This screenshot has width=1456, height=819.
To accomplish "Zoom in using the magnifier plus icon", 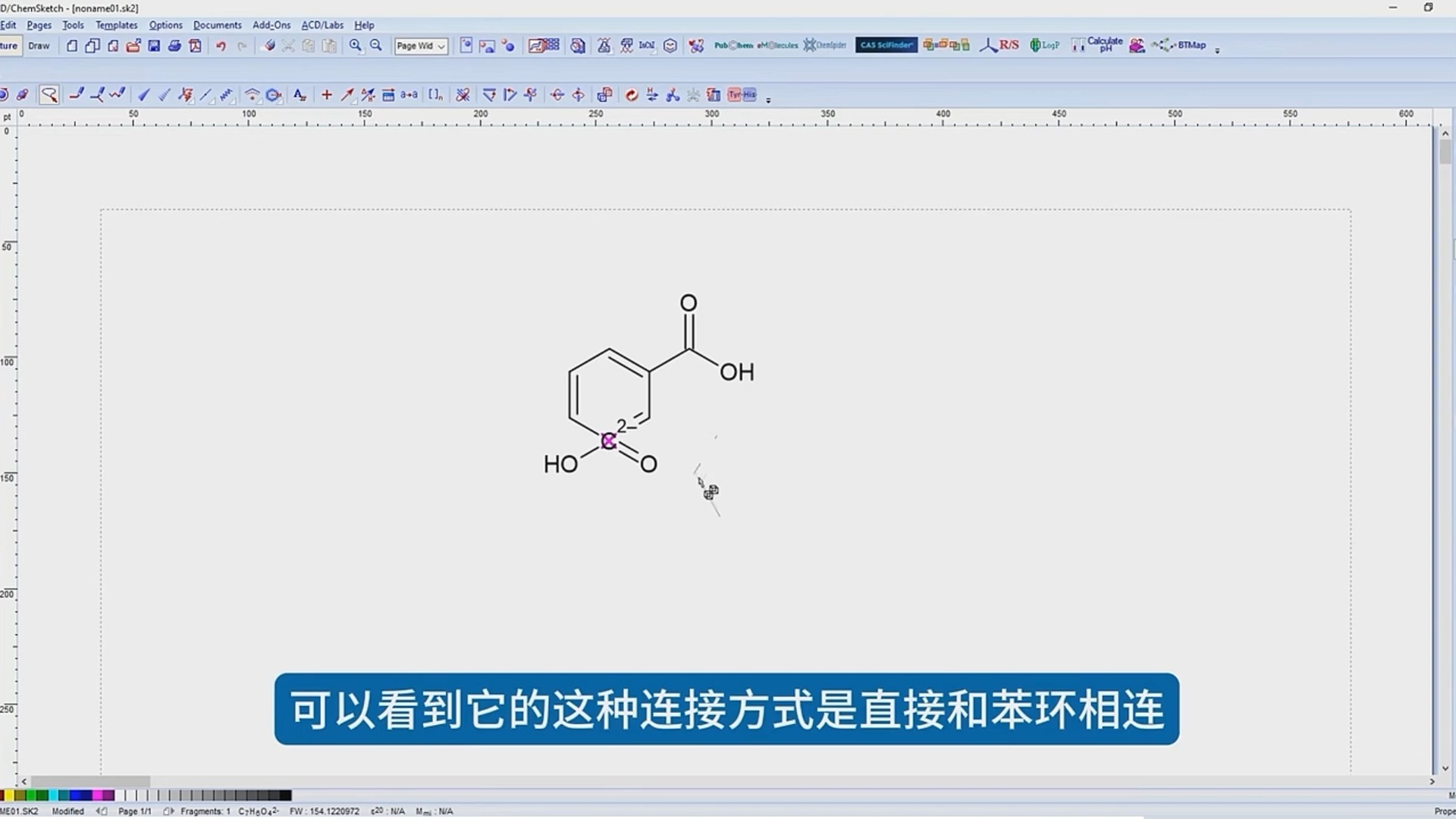I will [355, 45].
